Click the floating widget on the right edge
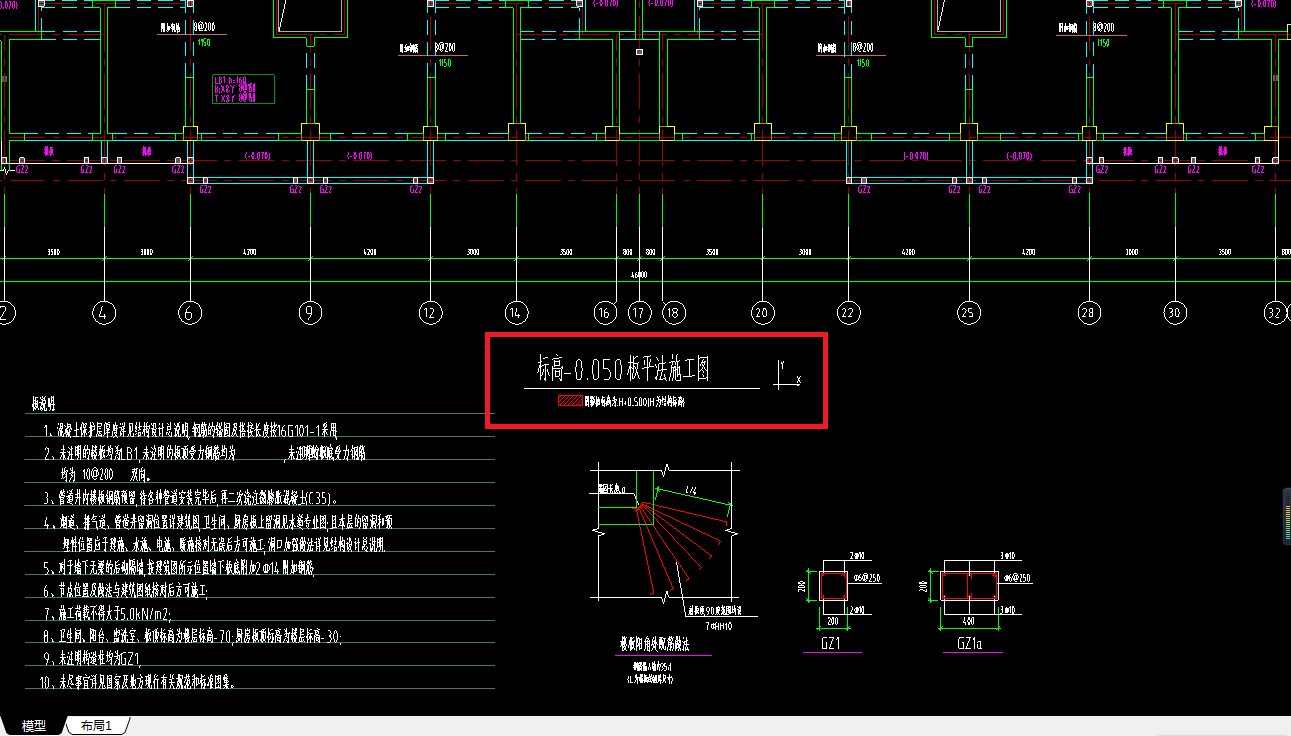This screenshot has width=1291, height=736. 1287,516
